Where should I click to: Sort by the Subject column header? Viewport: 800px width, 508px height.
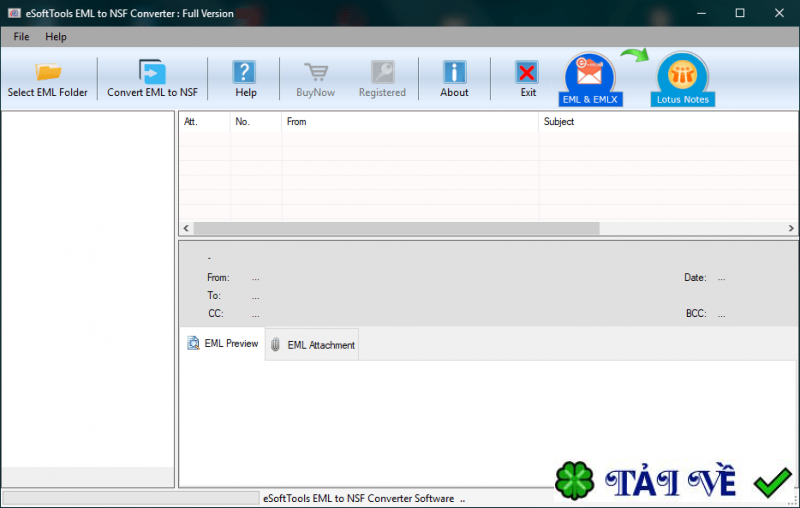tap(668, 122)
